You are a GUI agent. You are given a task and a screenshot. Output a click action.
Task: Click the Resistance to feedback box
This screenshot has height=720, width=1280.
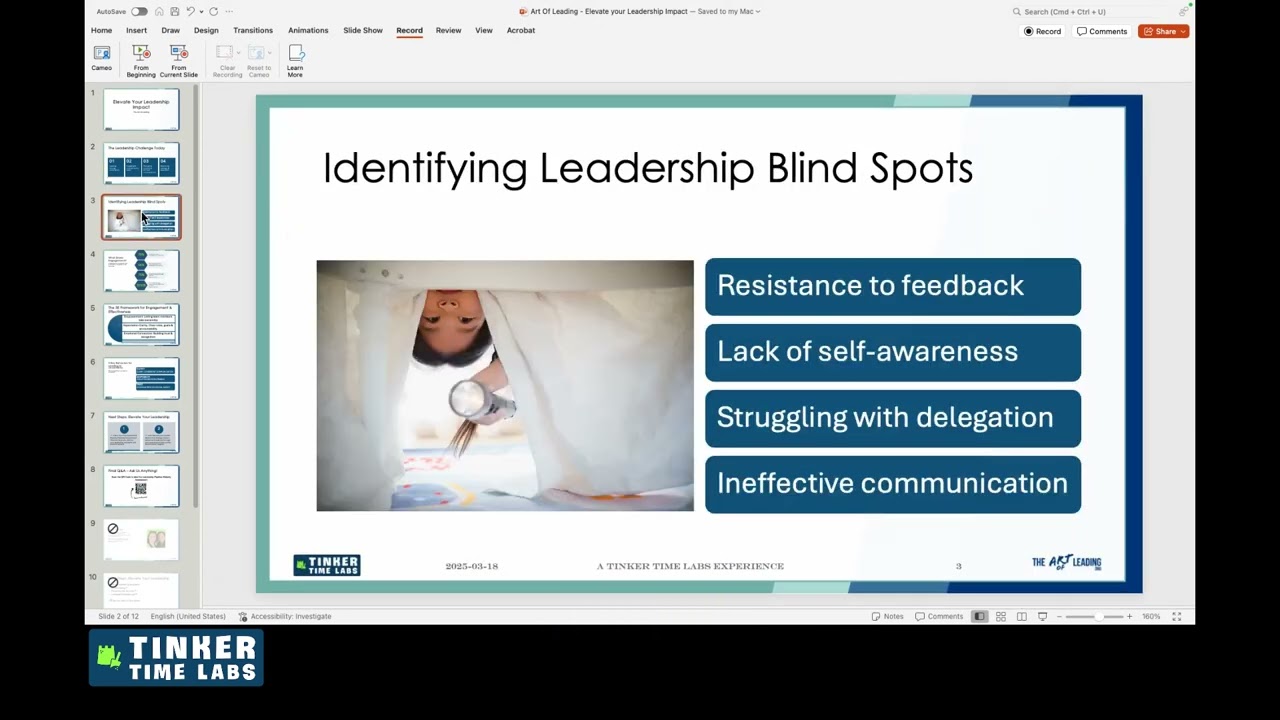click(x=893, y=286)
